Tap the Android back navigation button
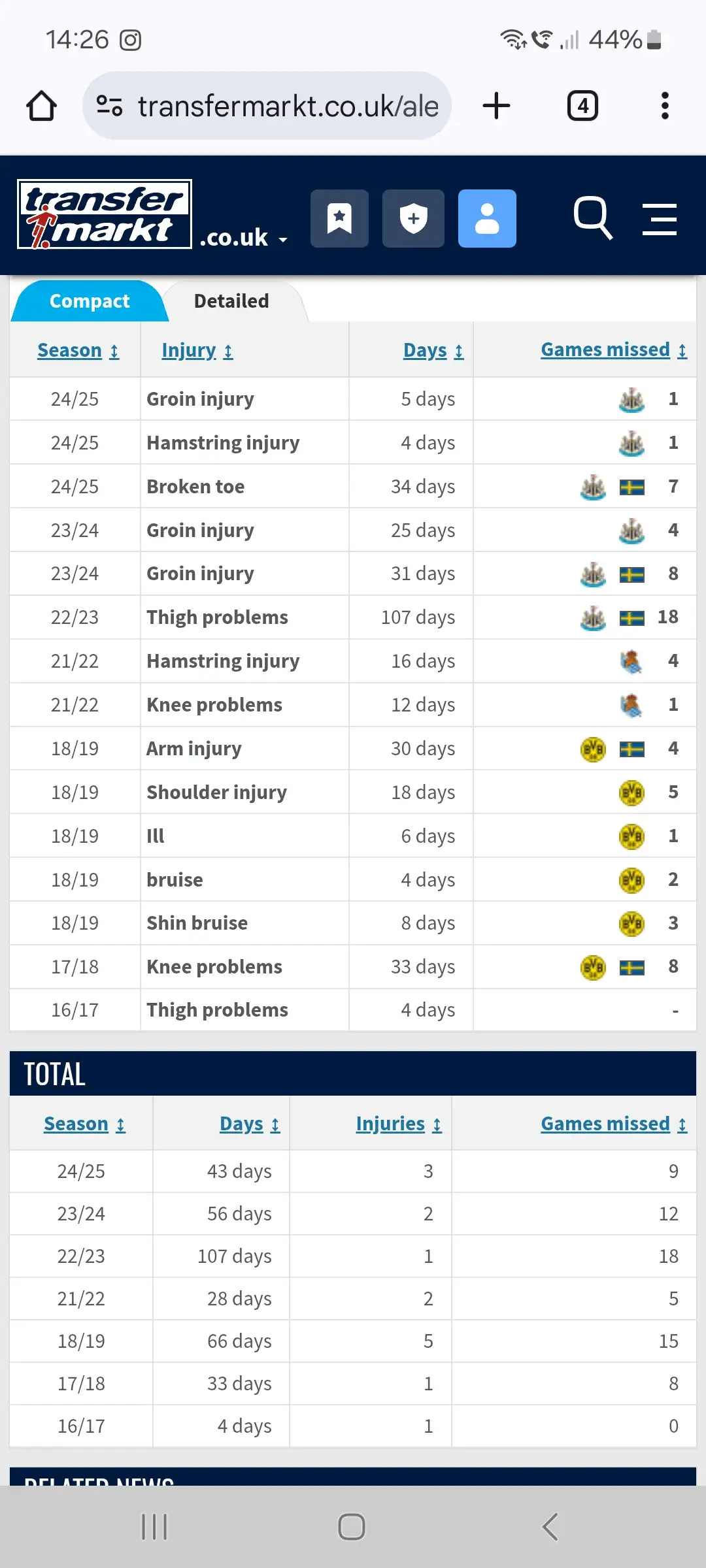 pos(550,1527)
